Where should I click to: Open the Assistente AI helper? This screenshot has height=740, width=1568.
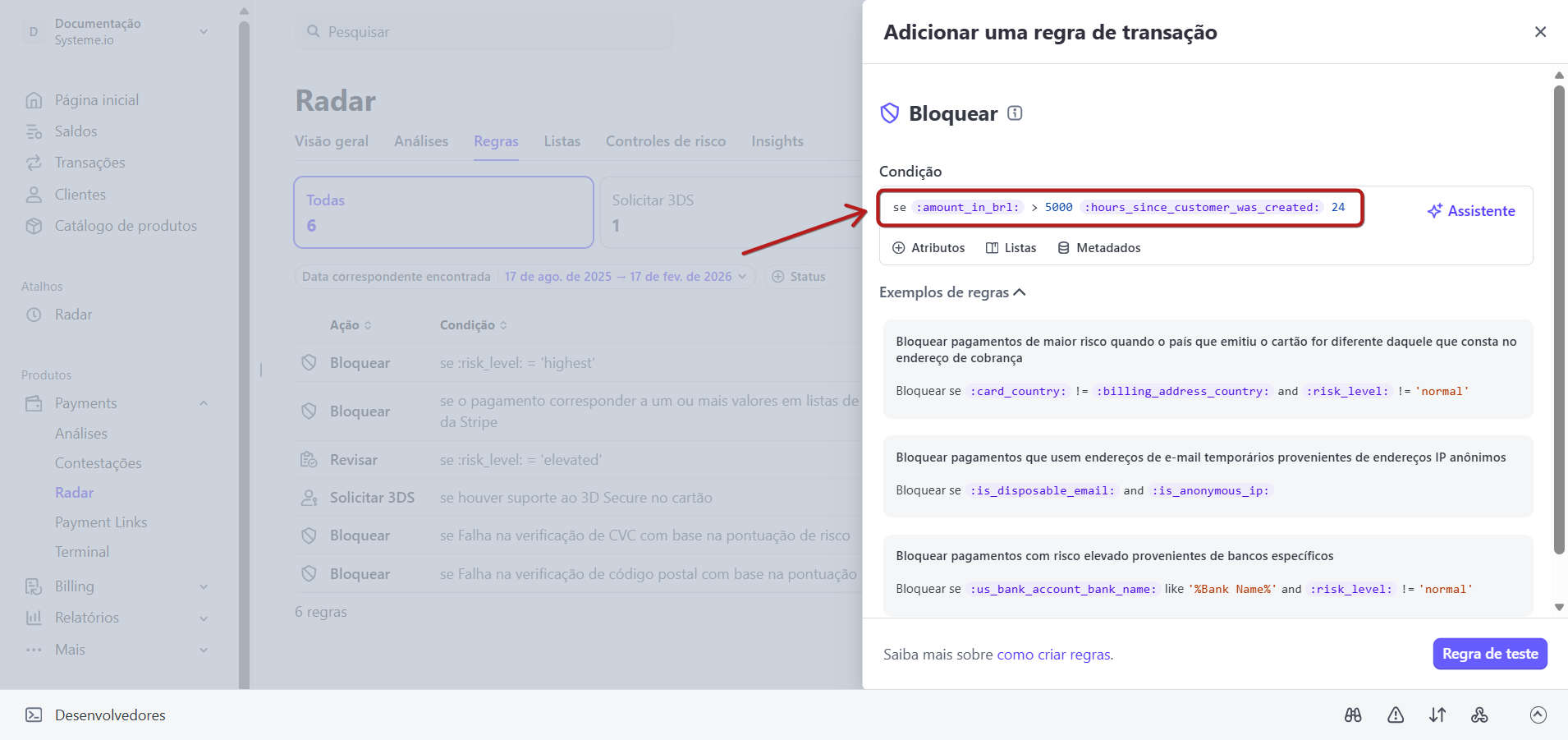[1471, 211]
